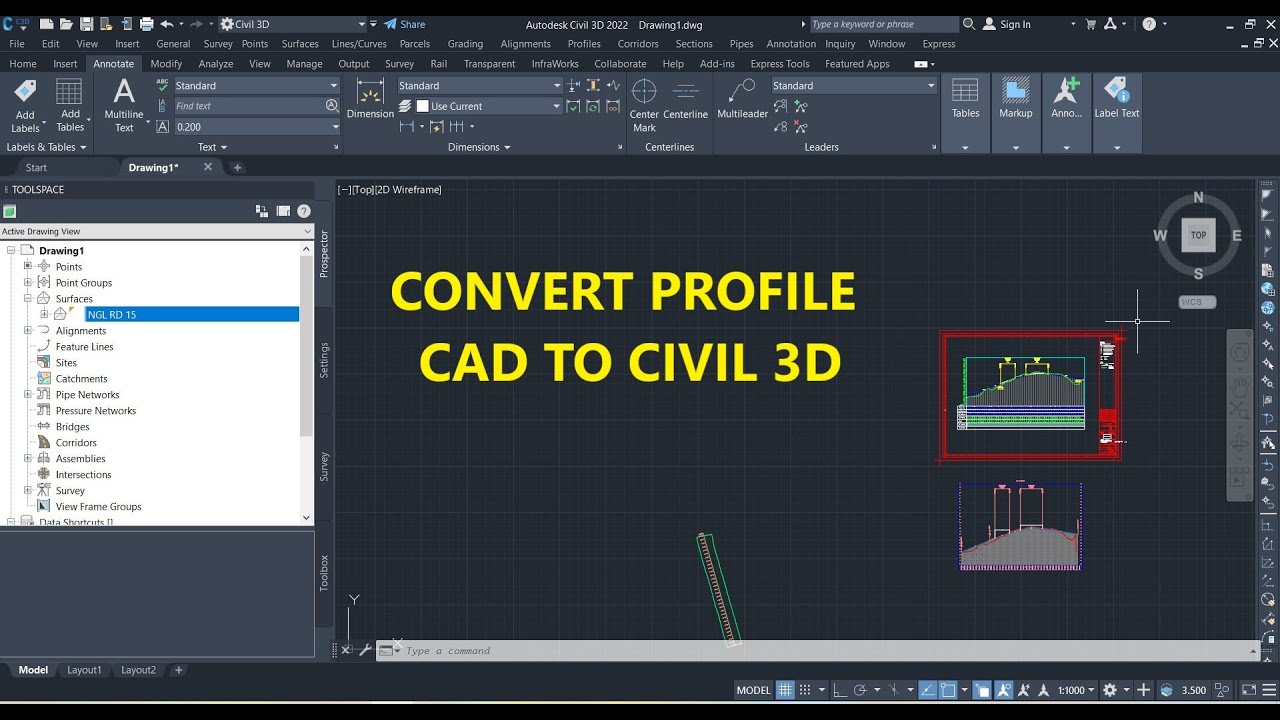
Task: Open a drawing with the Open folder icon
Action: click(x=66, y=24)
